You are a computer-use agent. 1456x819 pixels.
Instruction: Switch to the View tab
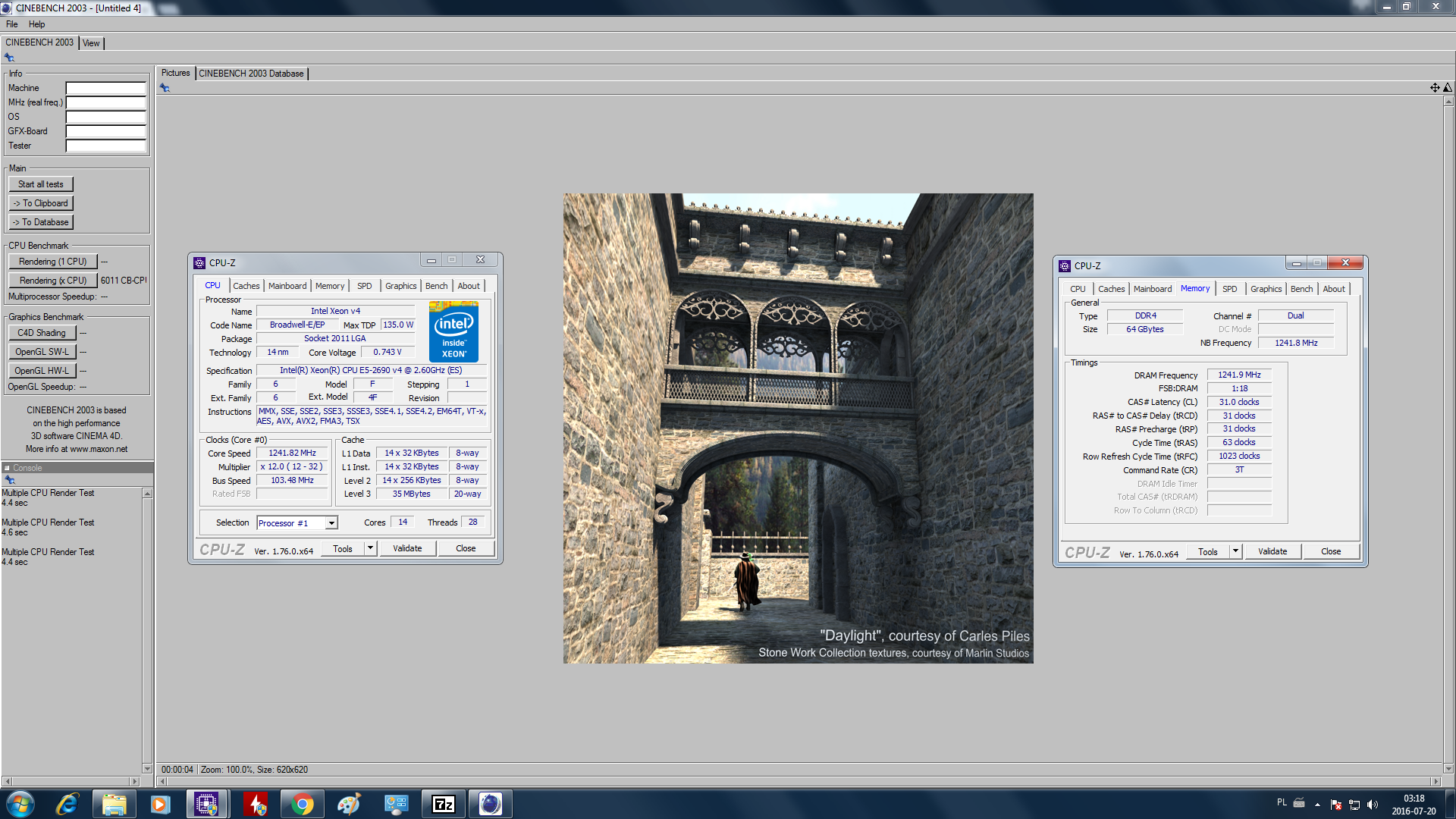pyautogui.click(x=91, y=43)
